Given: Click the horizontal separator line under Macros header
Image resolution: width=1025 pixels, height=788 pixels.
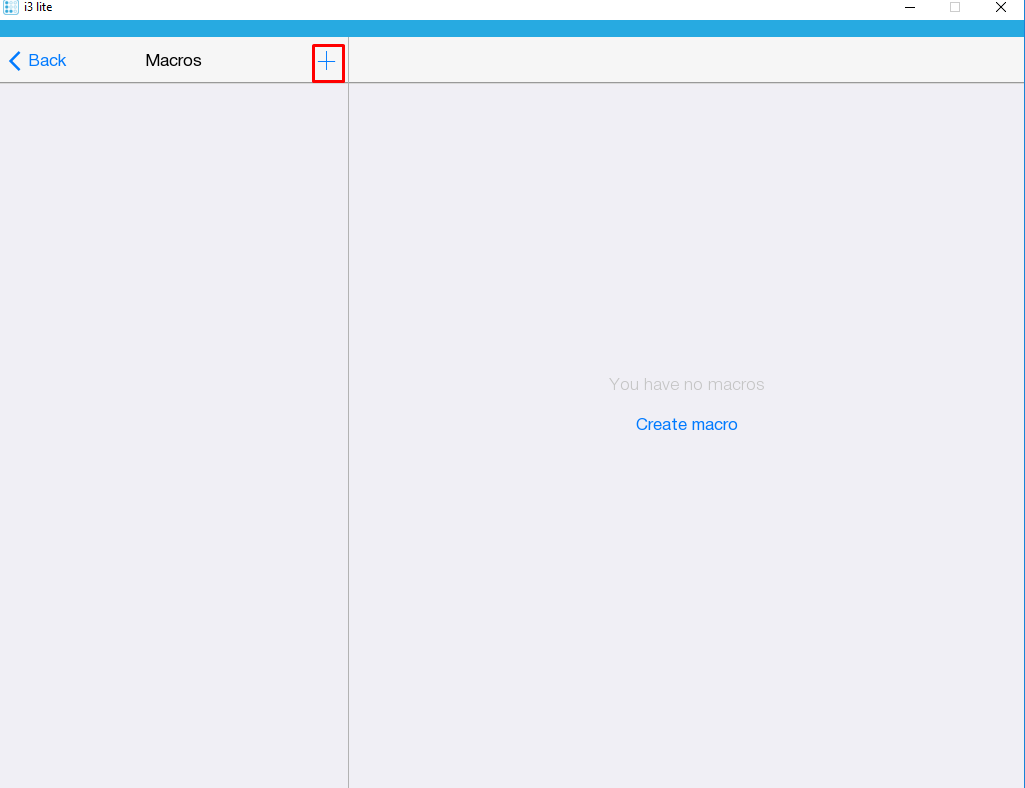Looking at the screenshot, I should 173,83.
